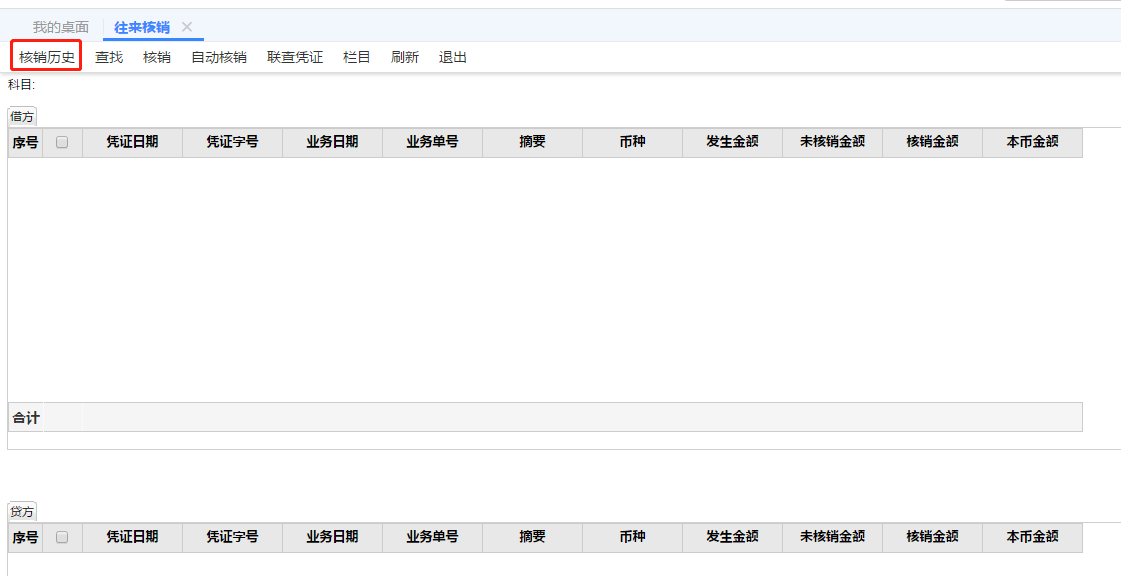Toggle select-all checkbox in 借方 table
This screenshot has width=1121, height=576.
pos(62,143)
